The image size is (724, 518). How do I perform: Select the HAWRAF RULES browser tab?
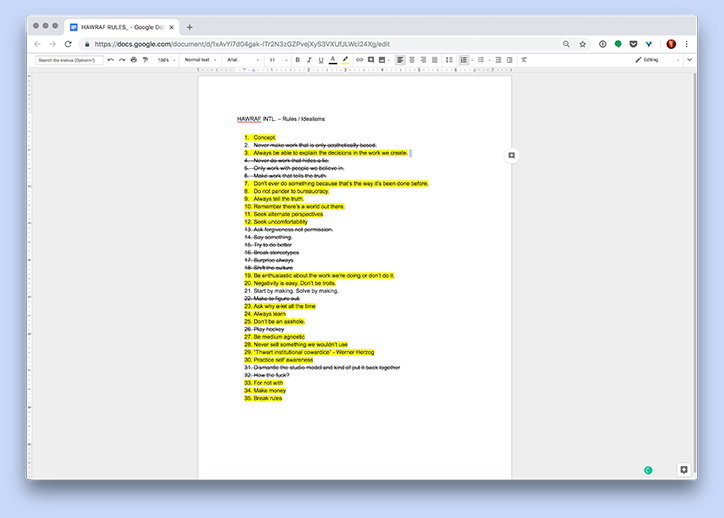point(121,27)
